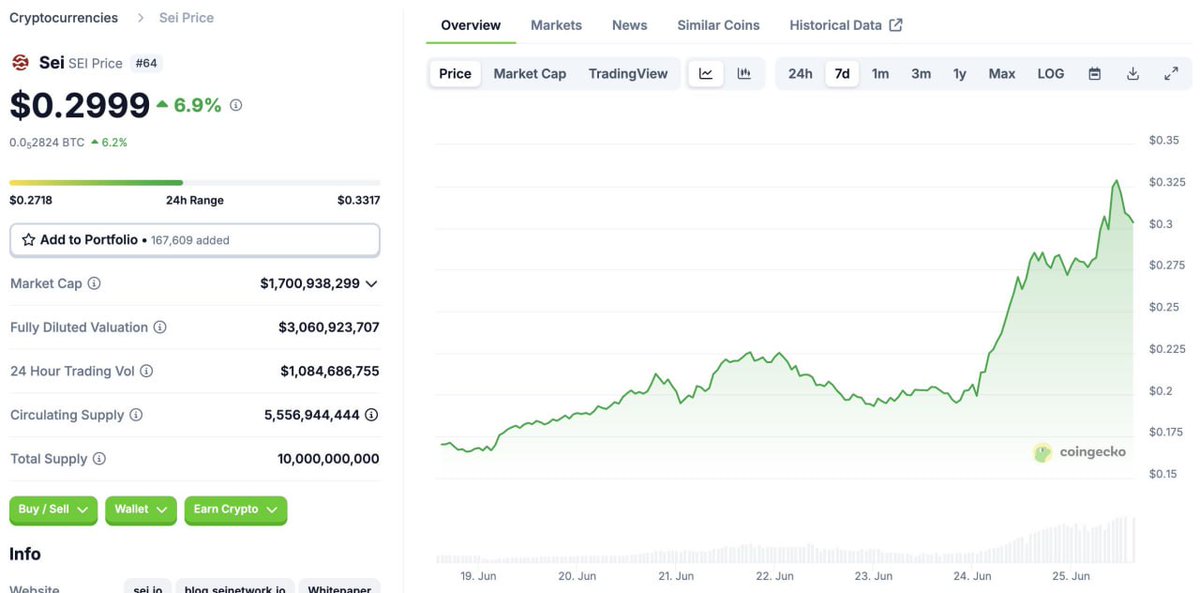Screen dimensions: 1200x593
Task: Click the $1,084,686,755 trading volume value
Action: [330, 371]
